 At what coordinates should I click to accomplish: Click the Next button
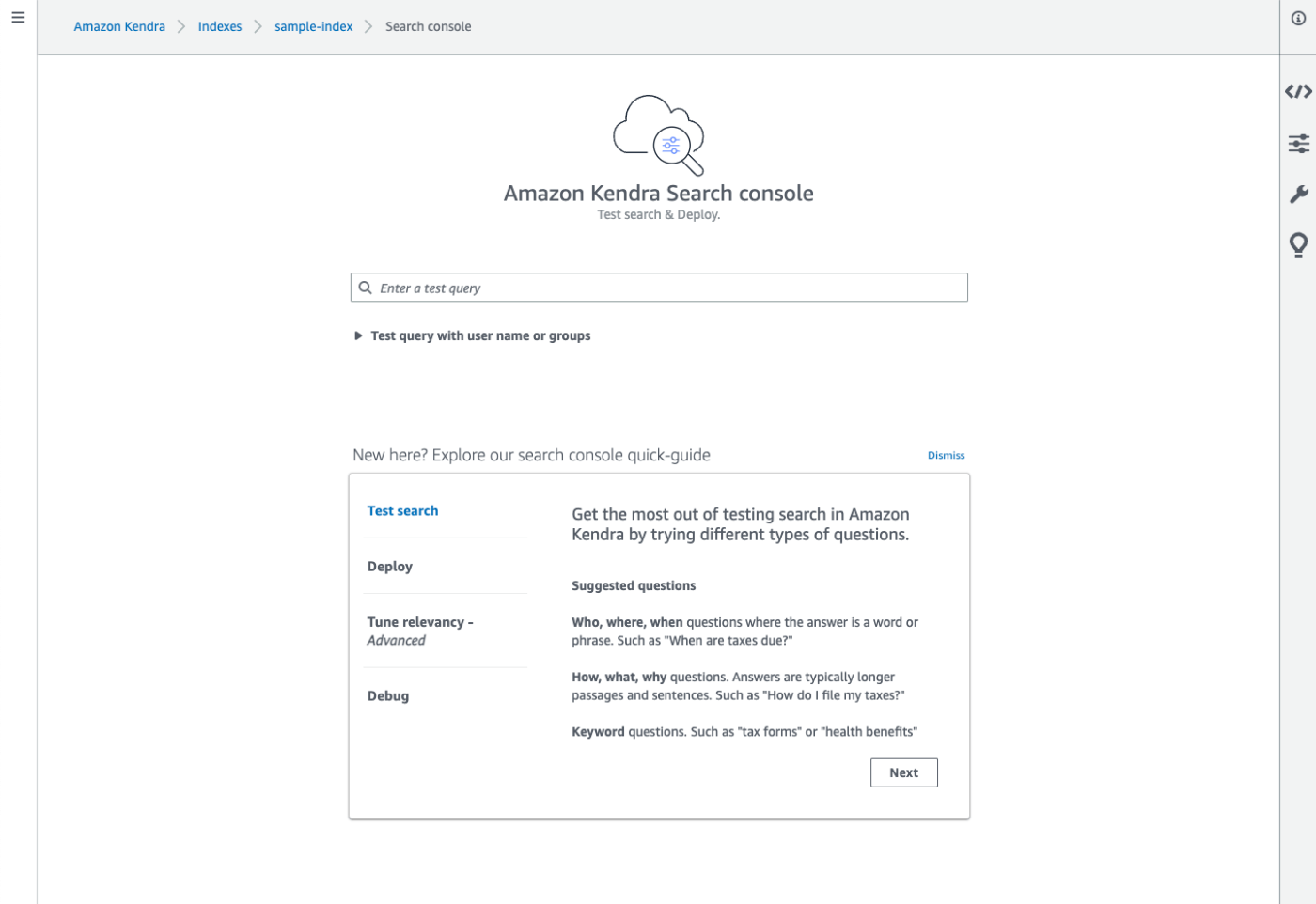click(x=903, y=772)
